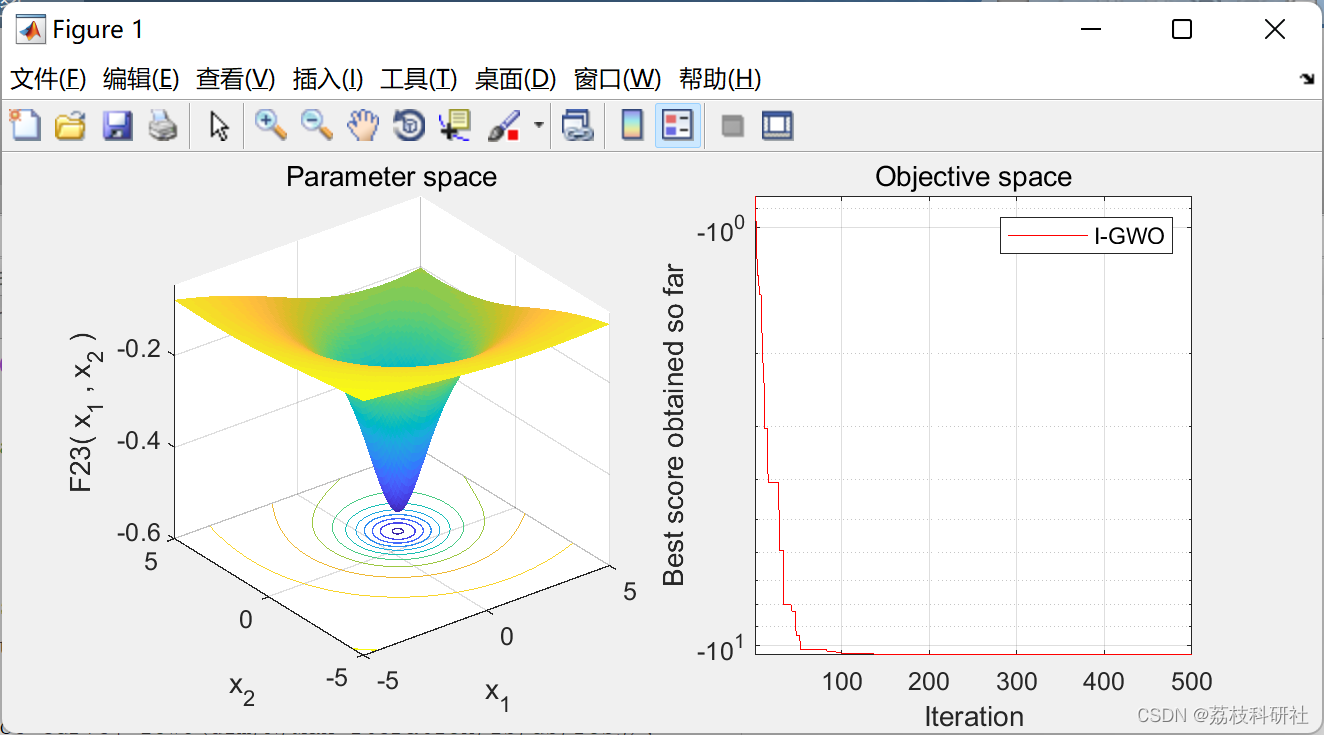1324x735 pixels.
Task: Click the Parameter space plot title
Action: click(391, 177)
